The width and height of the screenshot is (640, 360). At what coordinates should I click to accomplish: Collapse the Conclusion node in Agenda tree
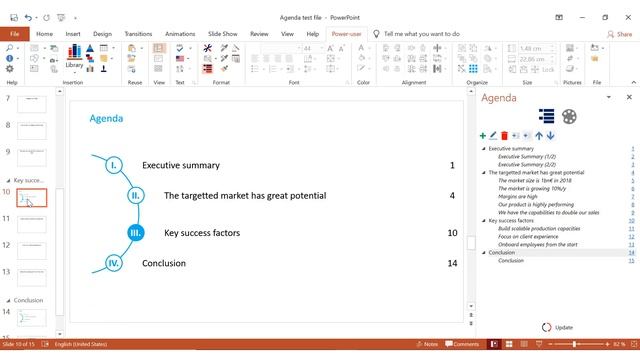point(484,253)
